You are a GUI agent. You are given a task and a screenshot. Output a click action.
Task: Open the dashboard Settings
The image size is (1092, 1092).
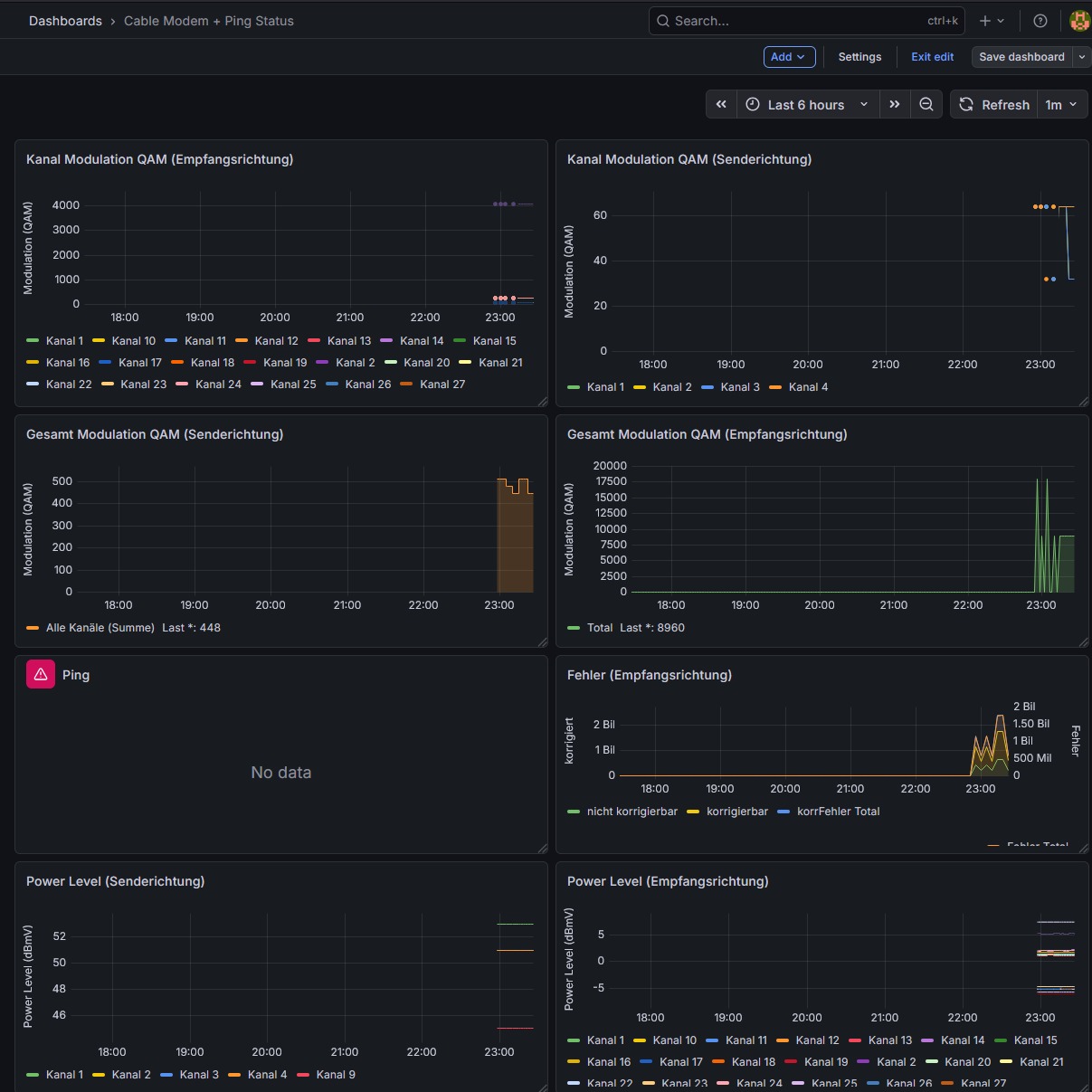859,56
